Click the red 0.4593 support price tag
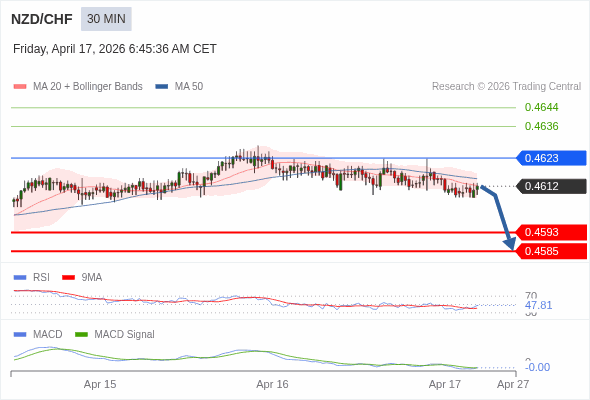590x400 pixels. [551, 232]
